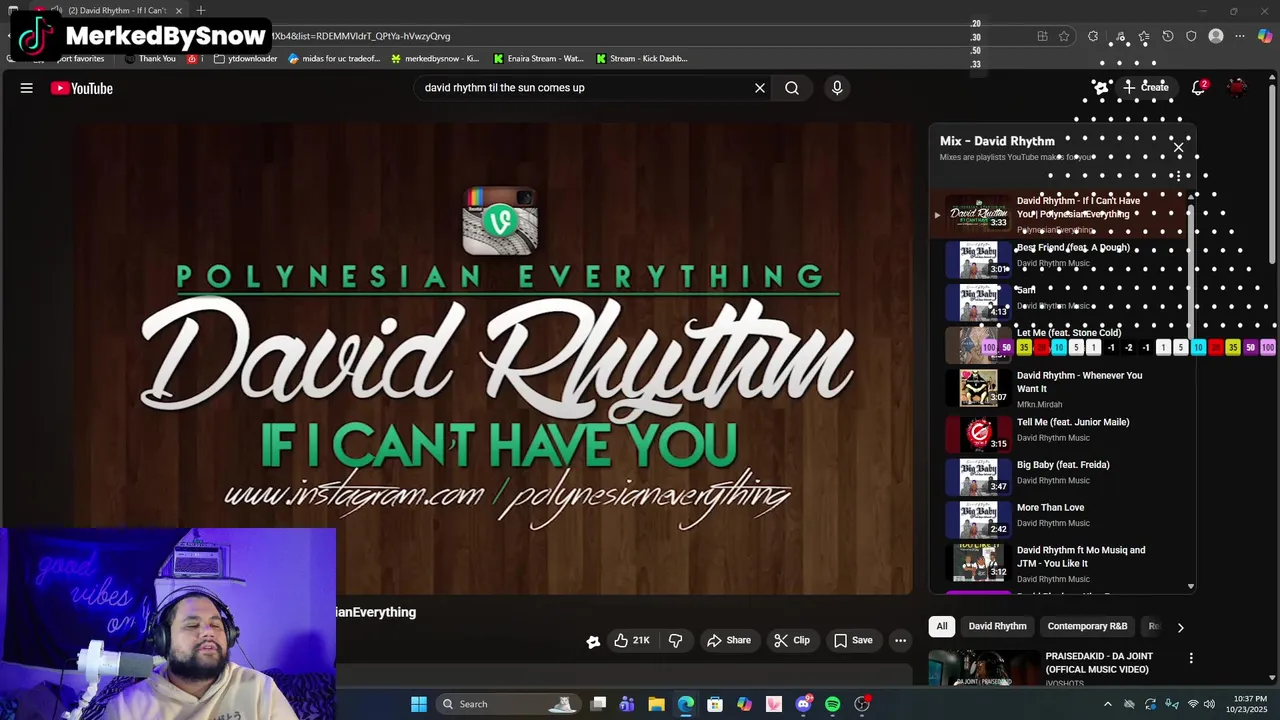
Task: Open File Explorer from the taskbar
Action: point(656,704)
